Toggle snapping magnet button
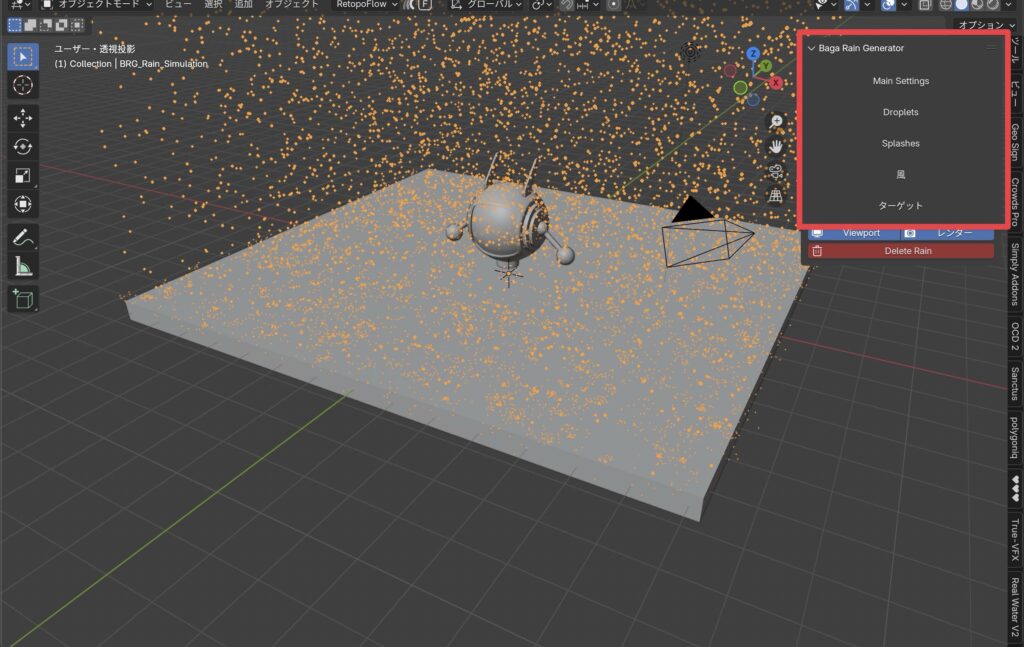 [x=567, y=5]
